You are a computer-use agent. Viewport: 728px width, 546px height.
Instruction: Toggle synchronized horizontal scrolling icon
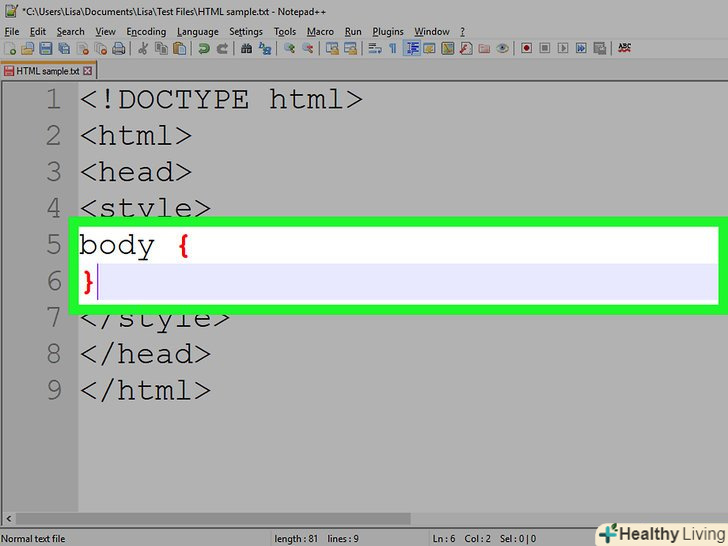point(350,48)
